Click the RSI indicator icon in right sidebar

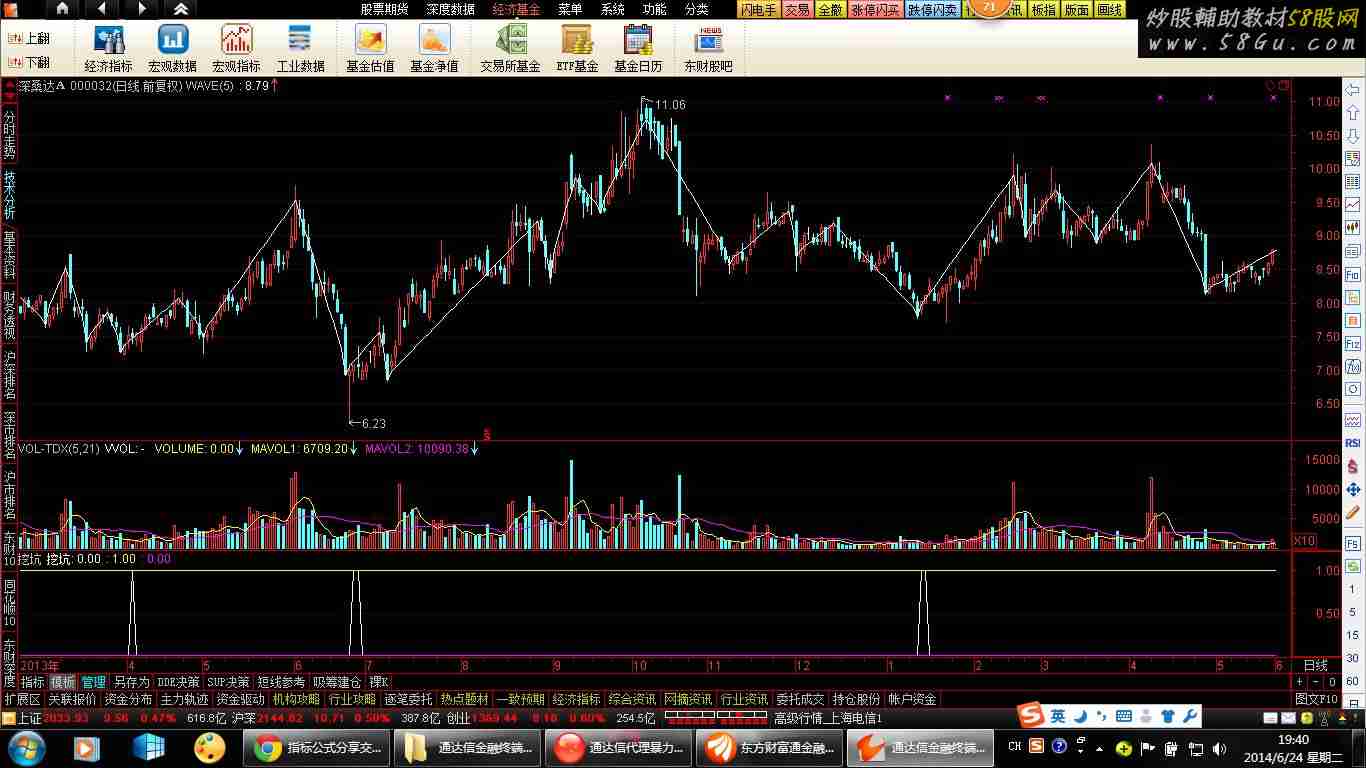(1352, 442)
